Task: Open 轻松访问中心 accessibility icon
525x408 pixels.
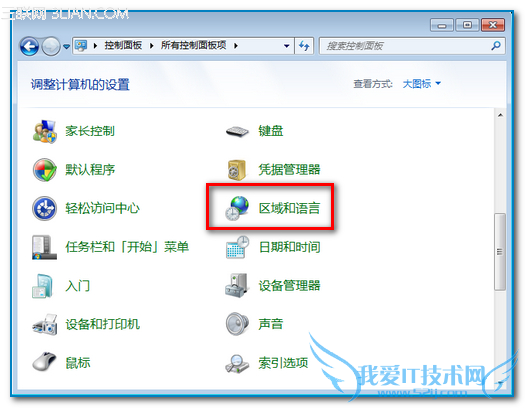Action: [x=44, y=208]
